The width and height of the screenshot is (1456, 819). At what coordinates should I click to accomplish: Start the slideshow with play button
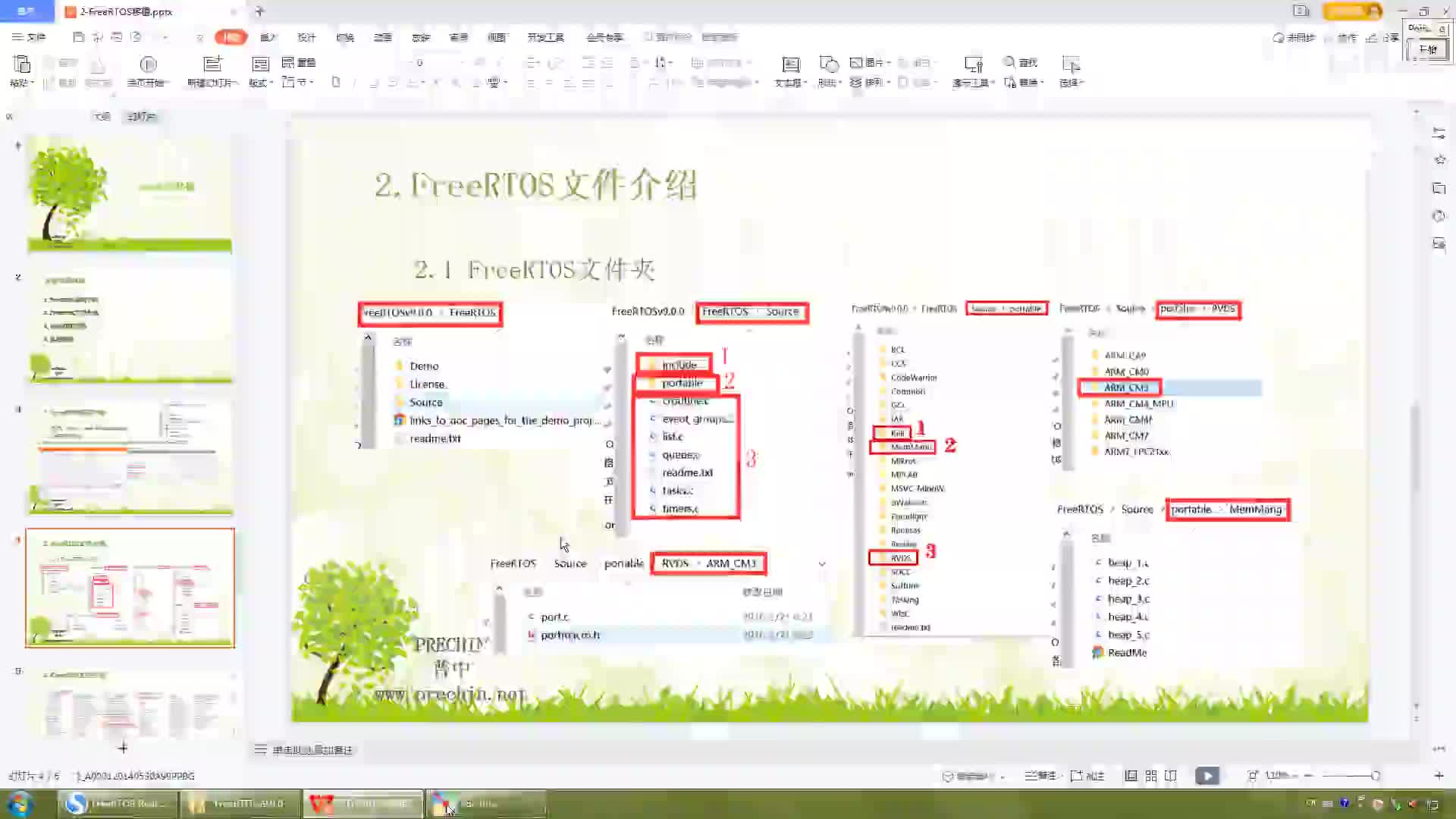pos(1207,775)
